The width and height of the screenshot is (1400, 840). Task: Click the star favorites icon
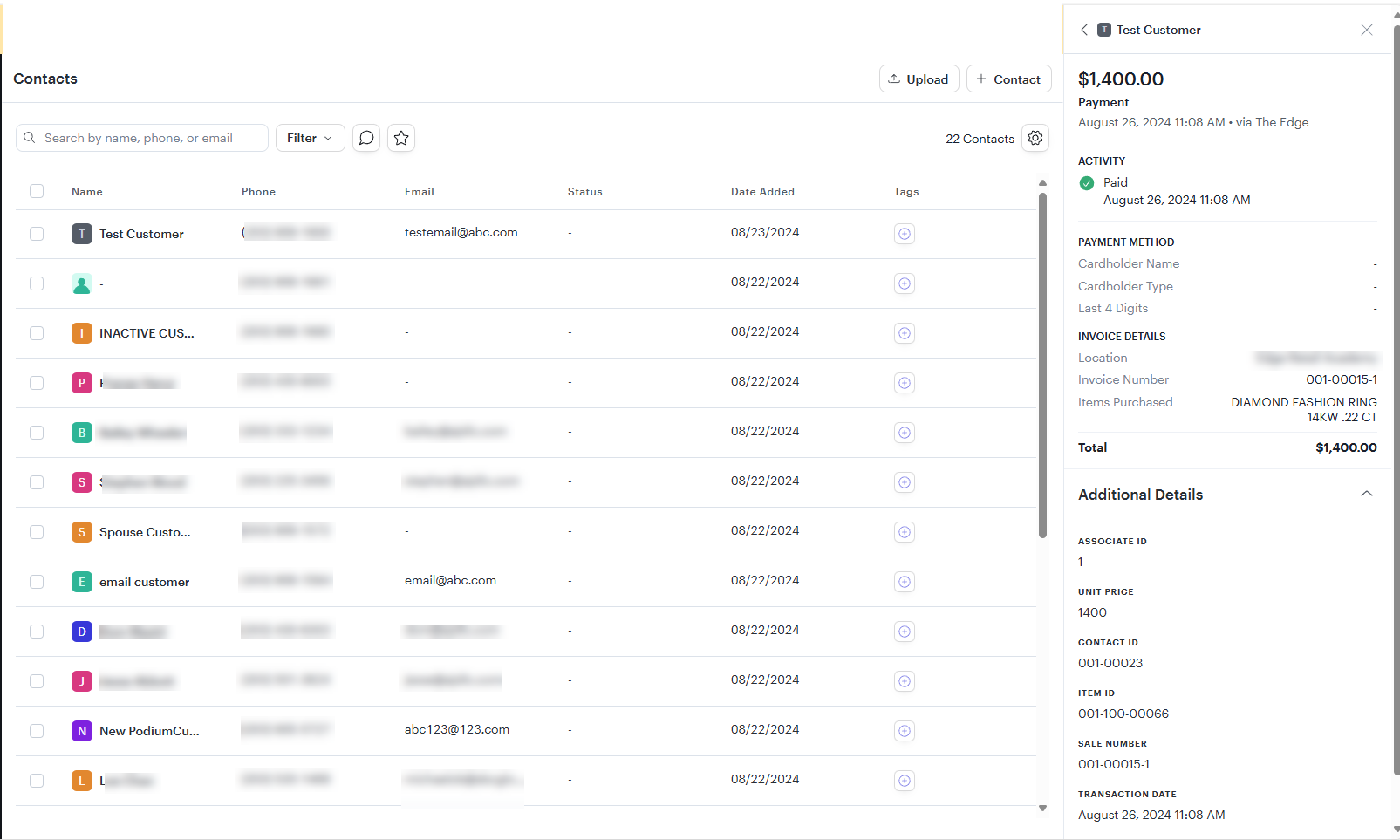coord(401,138)
